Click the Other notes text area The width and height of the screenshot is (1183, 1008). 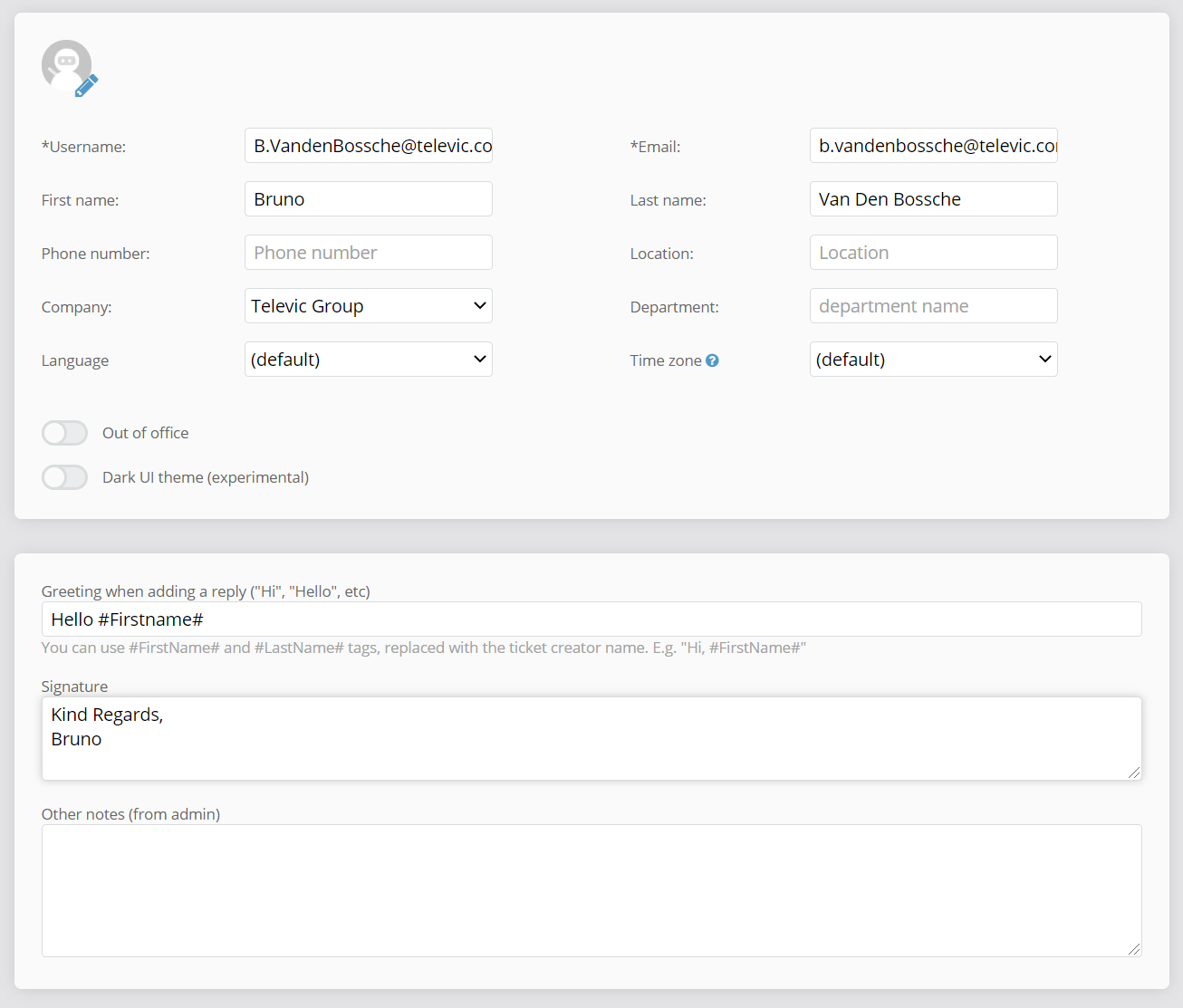(591, 890)
